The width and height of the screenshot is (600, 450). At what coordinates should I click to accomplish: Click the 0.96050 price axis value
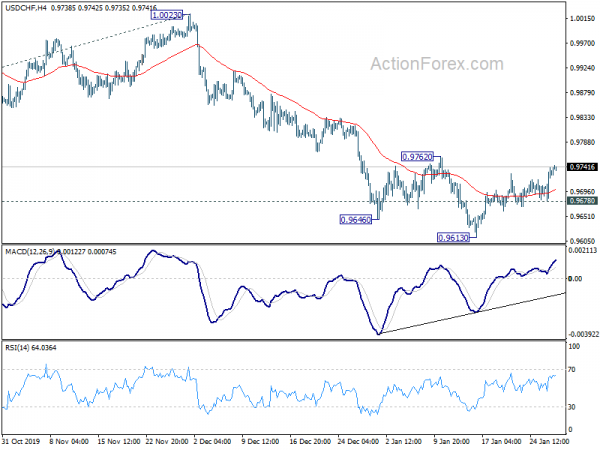click(583, 241)
